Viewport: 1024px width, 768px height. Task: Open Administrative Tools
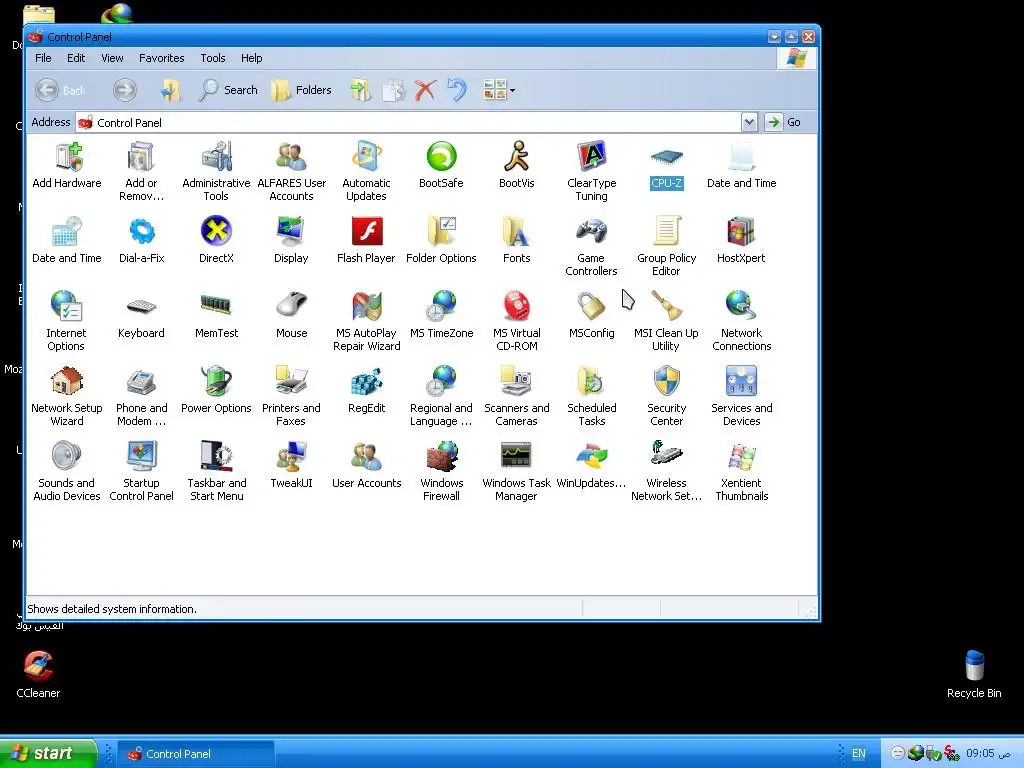[216, 171]
